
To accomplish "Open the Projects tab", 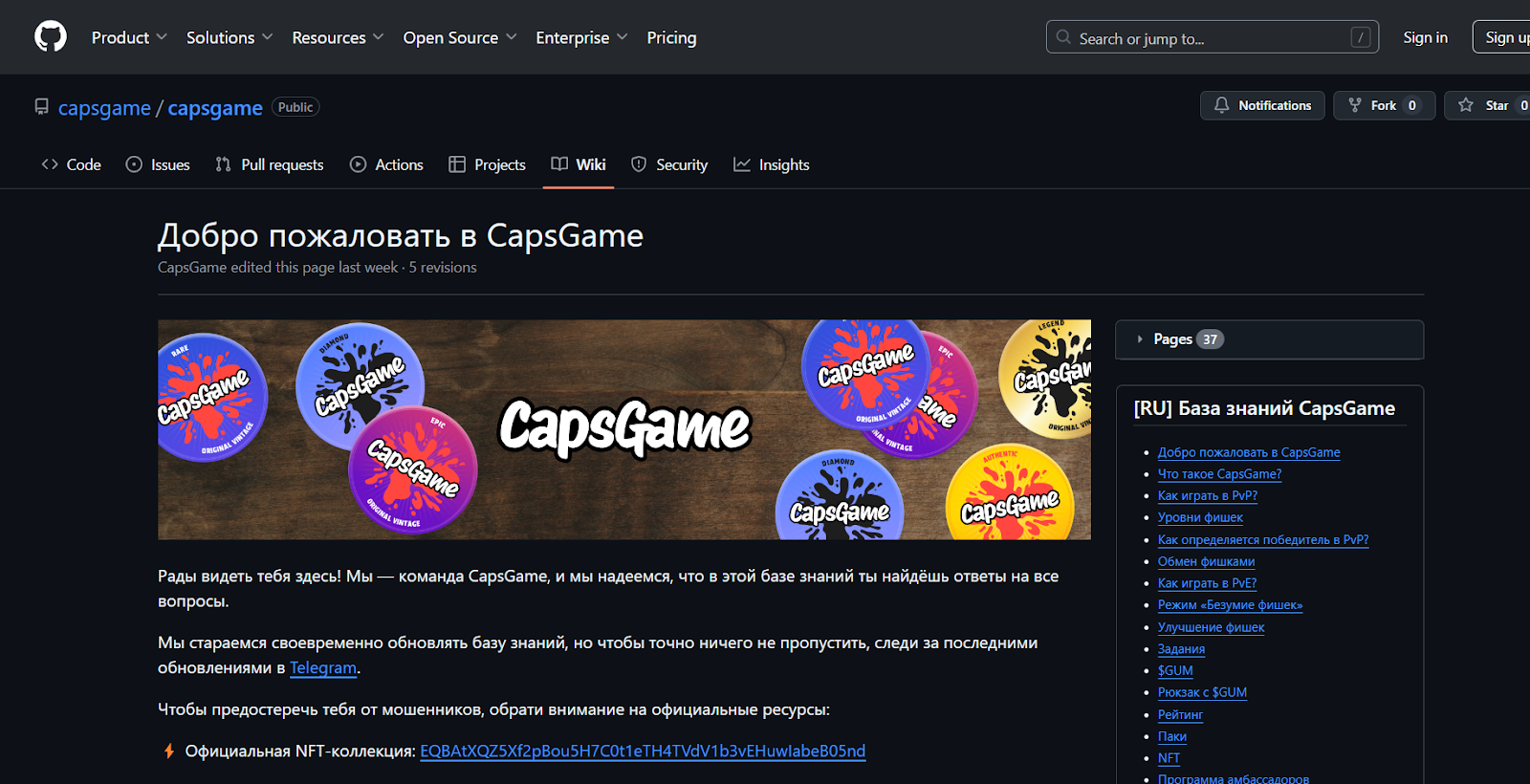I will [x=488, y=164].
